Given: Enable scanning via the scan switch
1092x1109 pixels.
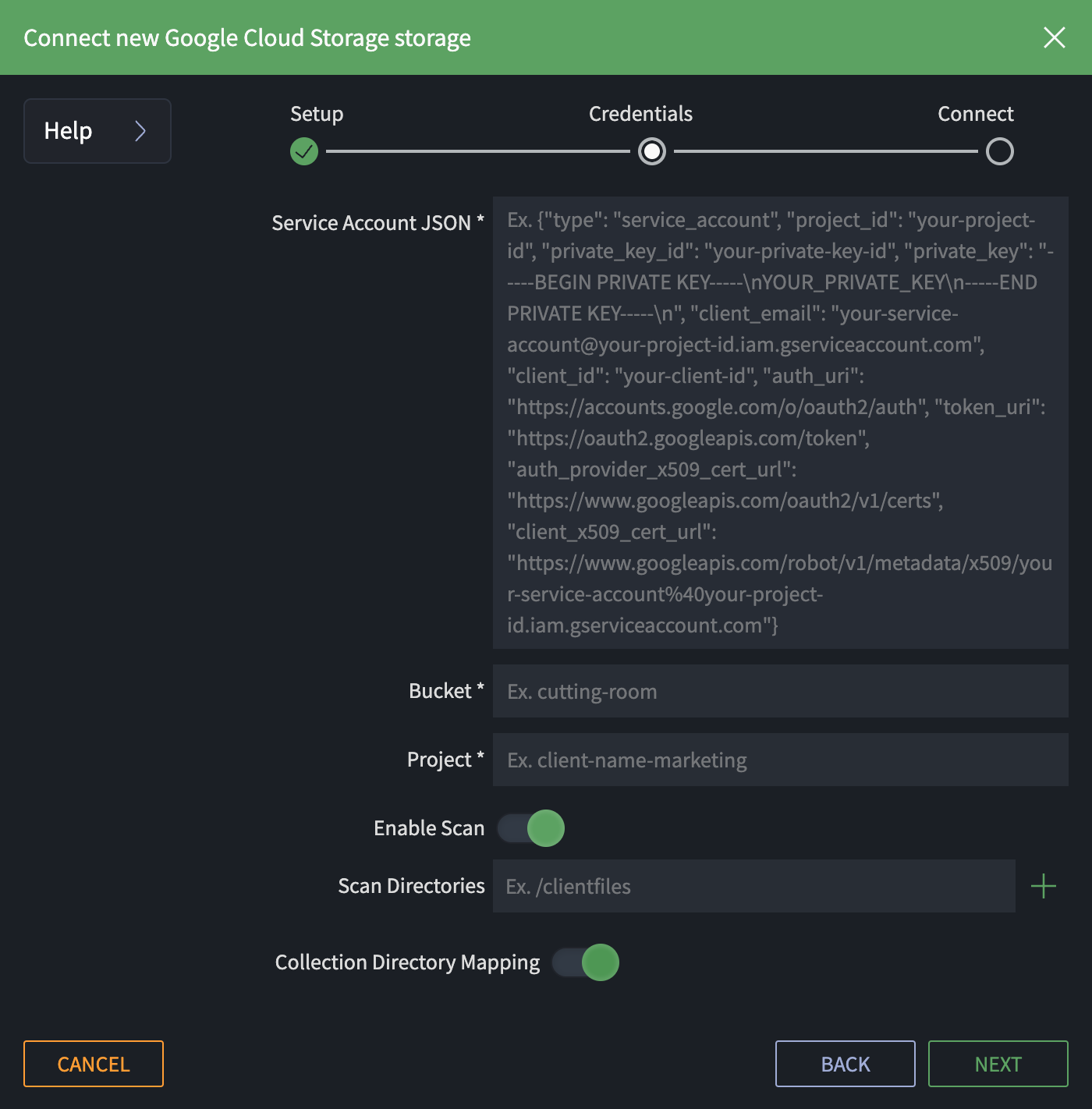Looking at the screenshot, I should point(530,828).
